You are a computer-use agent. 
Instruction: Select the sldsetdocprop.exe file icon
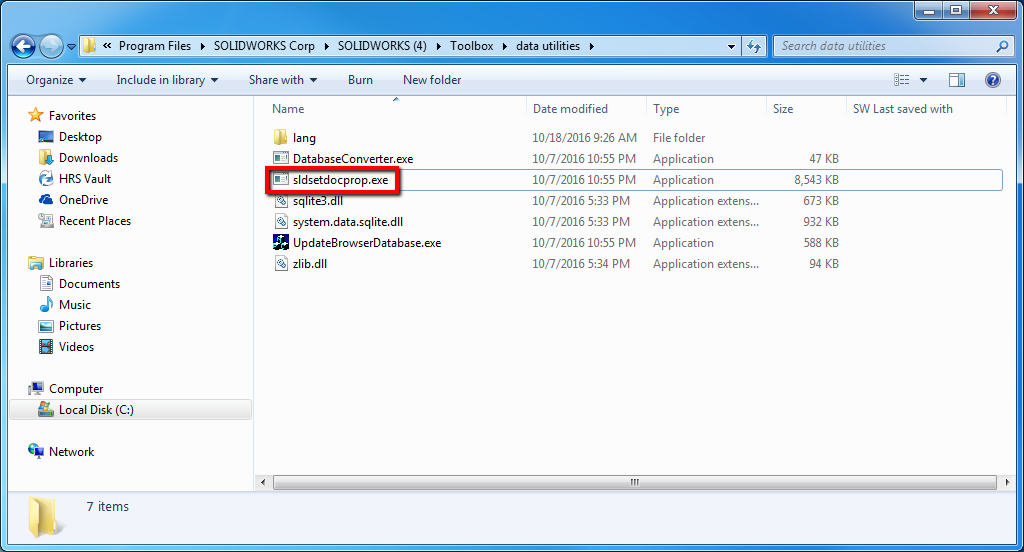pyautogui.click(x=281, y=179)
